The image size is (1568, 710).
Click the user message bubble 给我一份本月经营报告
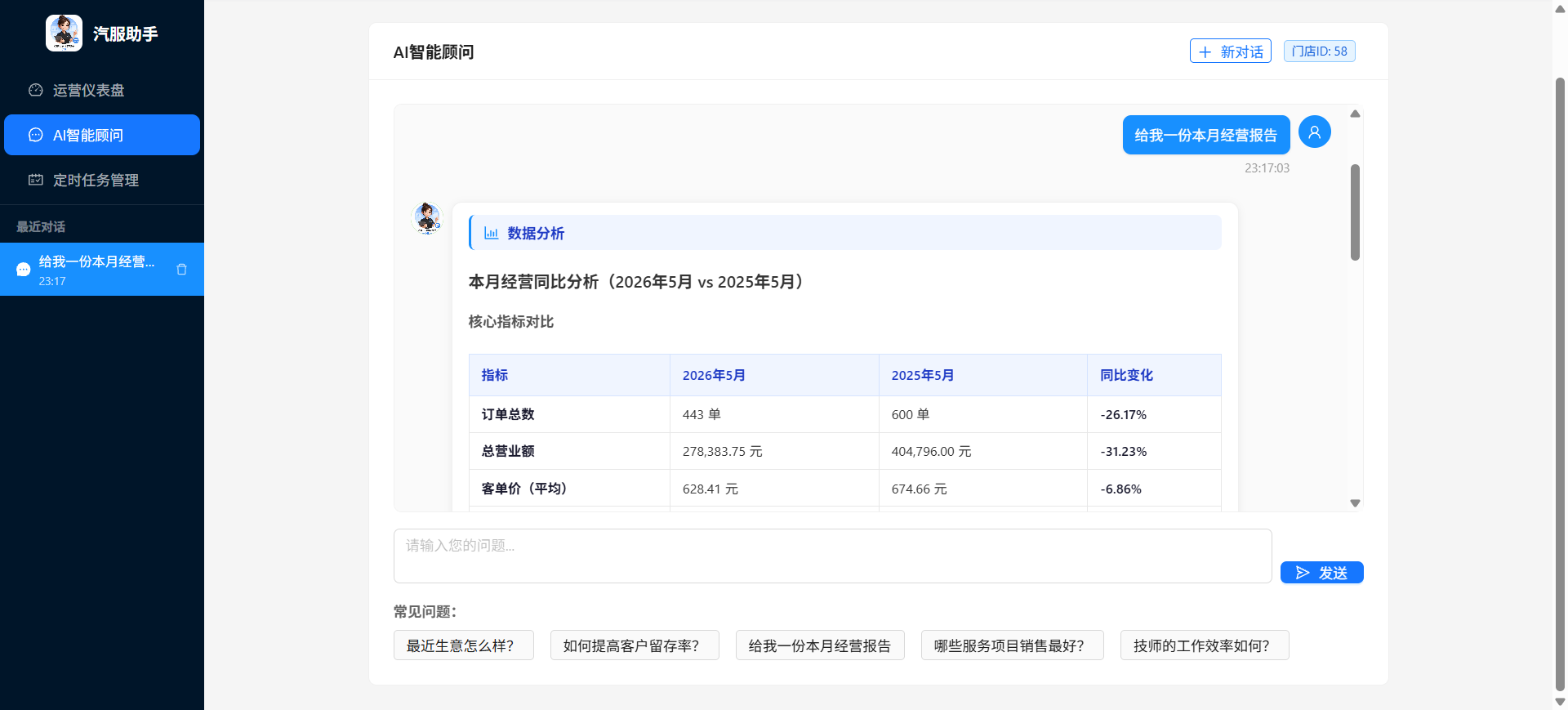pyautogui.click(x=1205, y=135)
